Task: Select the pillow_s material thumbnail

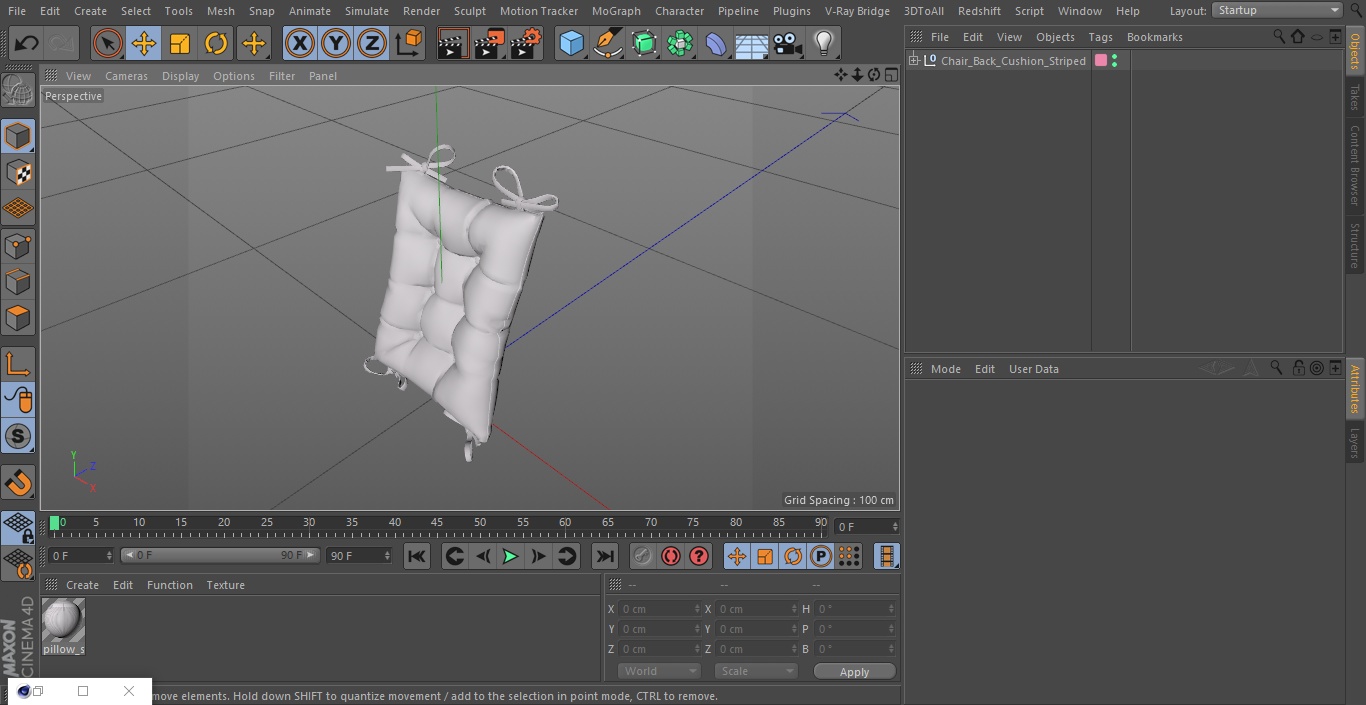Action: tap(63, 621)
